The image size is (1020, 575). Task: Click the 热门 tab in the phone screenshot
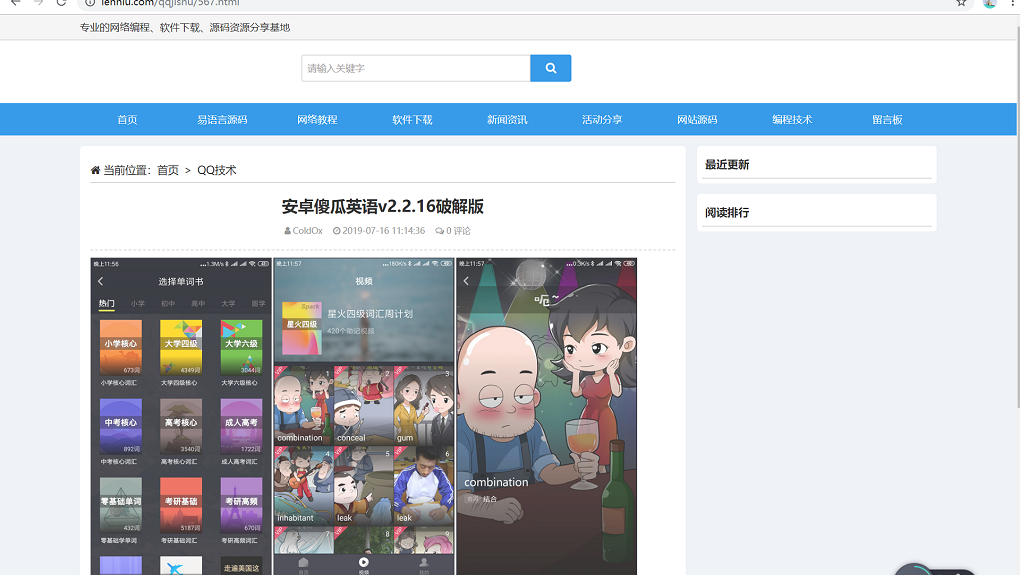[x=107, y=304]
